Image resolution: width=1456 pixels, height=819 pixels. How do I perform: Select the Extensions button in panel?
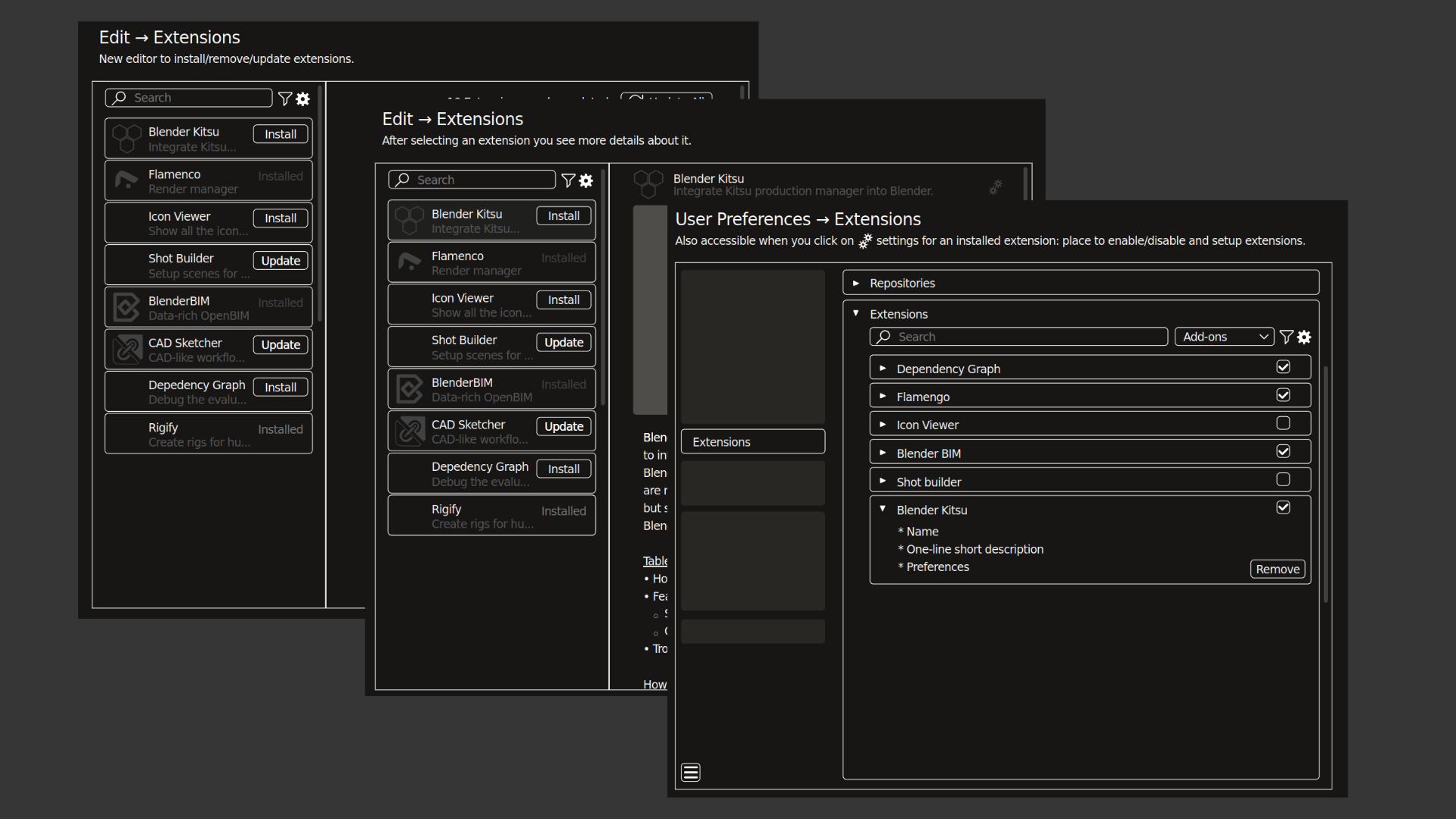pos(751,441)
